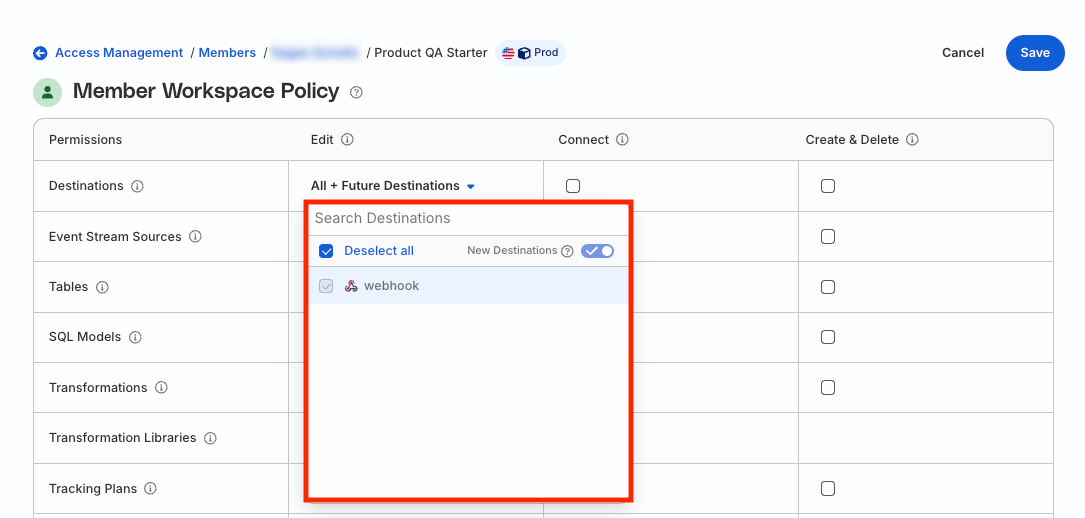The width and height of the screenshot is (1085, 518).
Task: Show info for the Connect column
Action: click(x=622, y=140)
